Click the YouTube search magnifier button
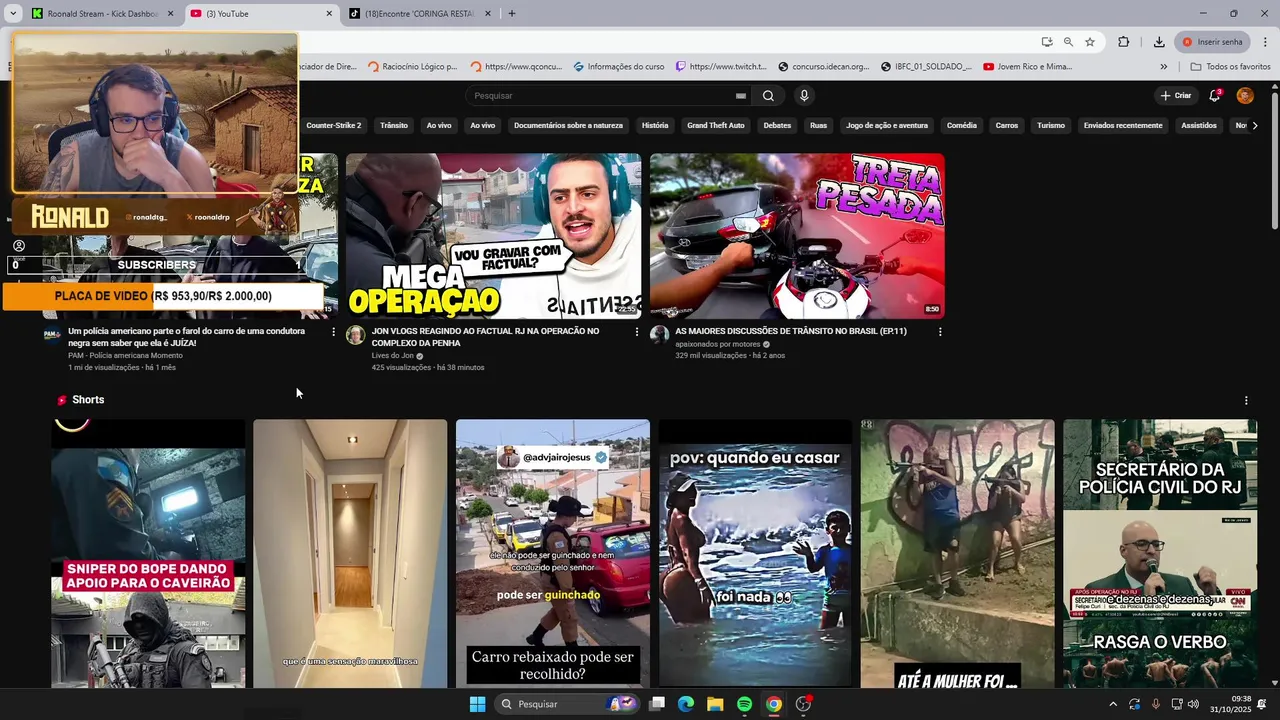Screen dimensions: 1280x720 point(768,96)
